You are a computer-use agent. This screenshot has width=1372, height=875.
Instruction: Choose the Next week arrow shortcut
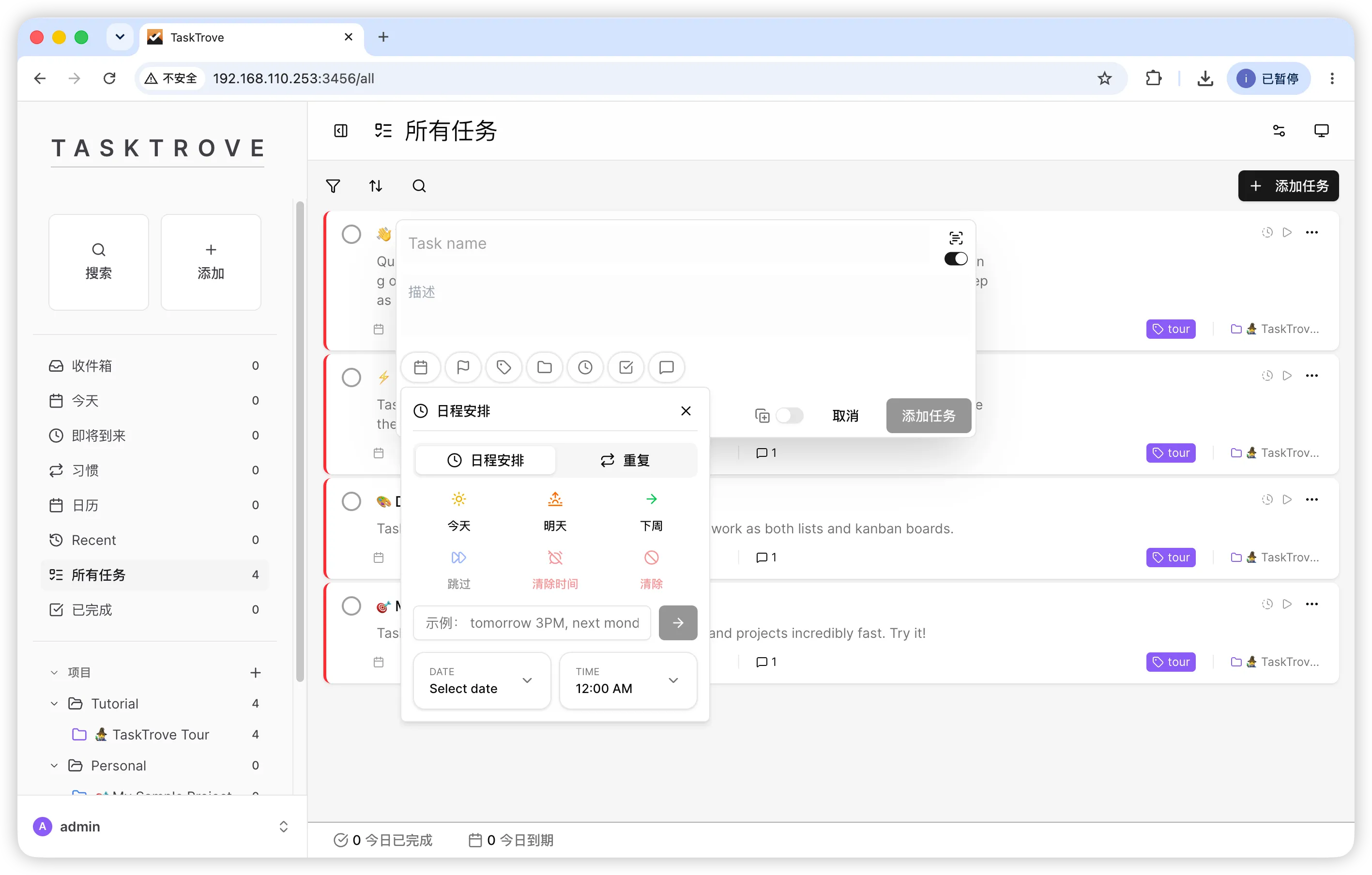point(651,512)
